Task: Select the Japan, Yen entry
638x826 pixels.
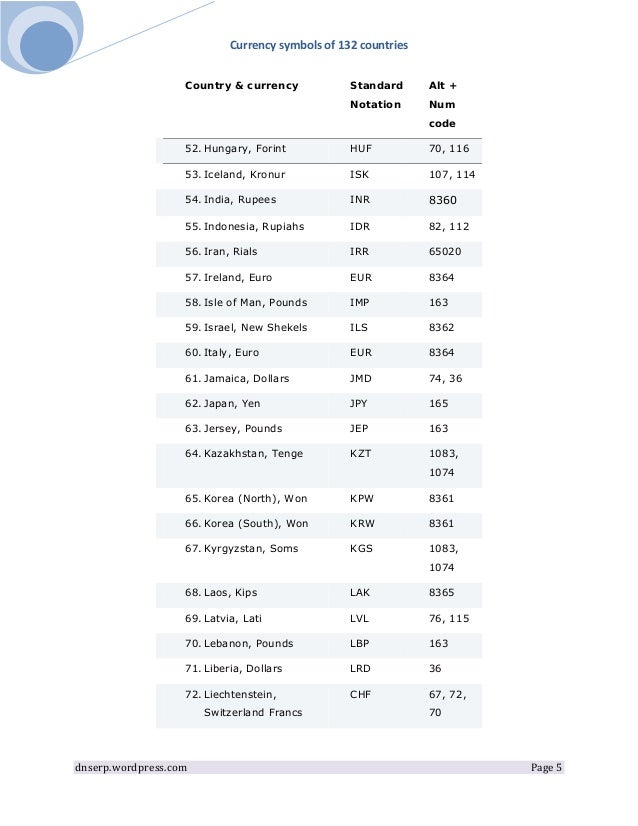Action: pos(223,404)
